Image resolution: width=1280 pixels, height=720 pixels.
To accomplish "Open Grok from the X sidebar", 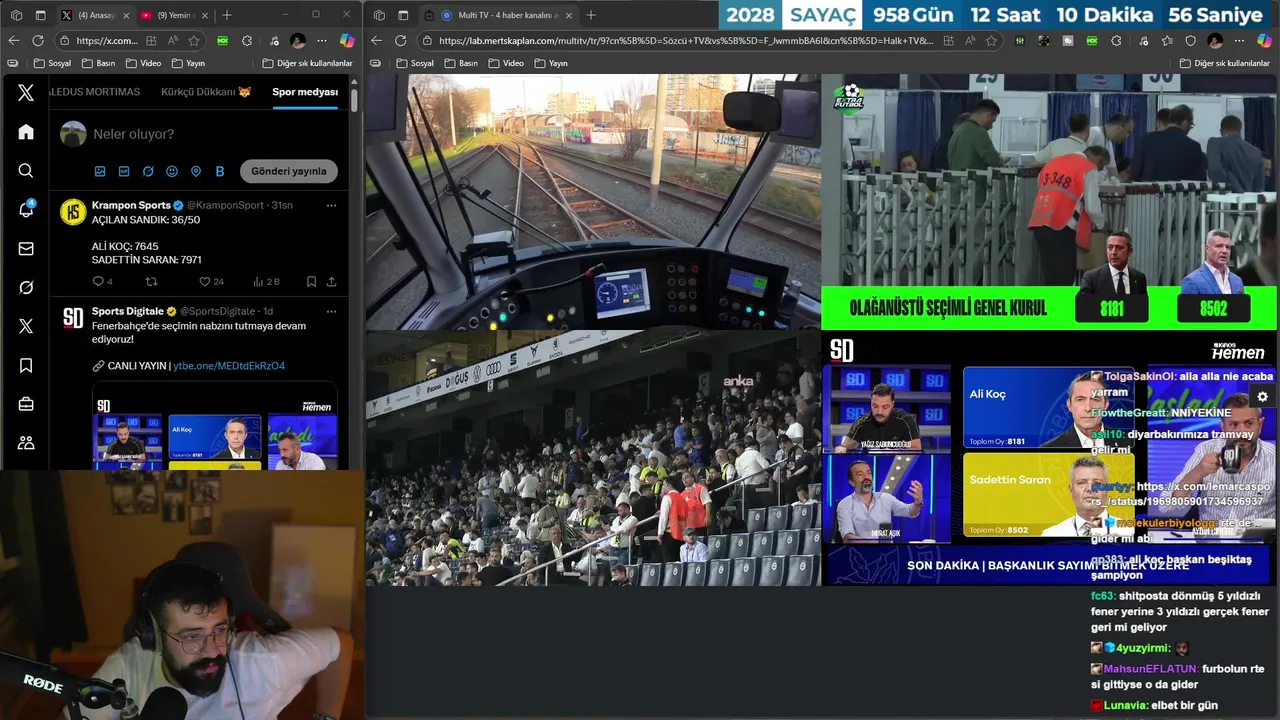I will coord(26,287).
